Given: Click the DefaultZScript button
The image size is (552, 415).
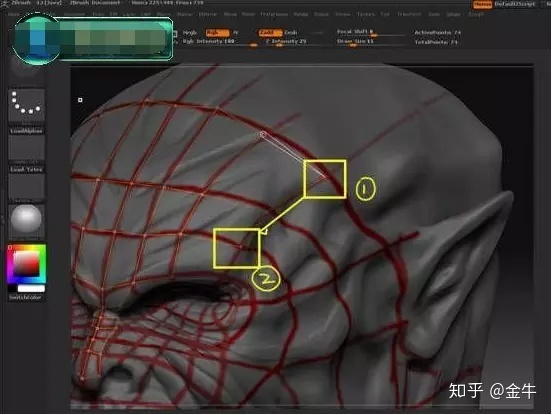Looking at the screenshot, I should (515, 4).
